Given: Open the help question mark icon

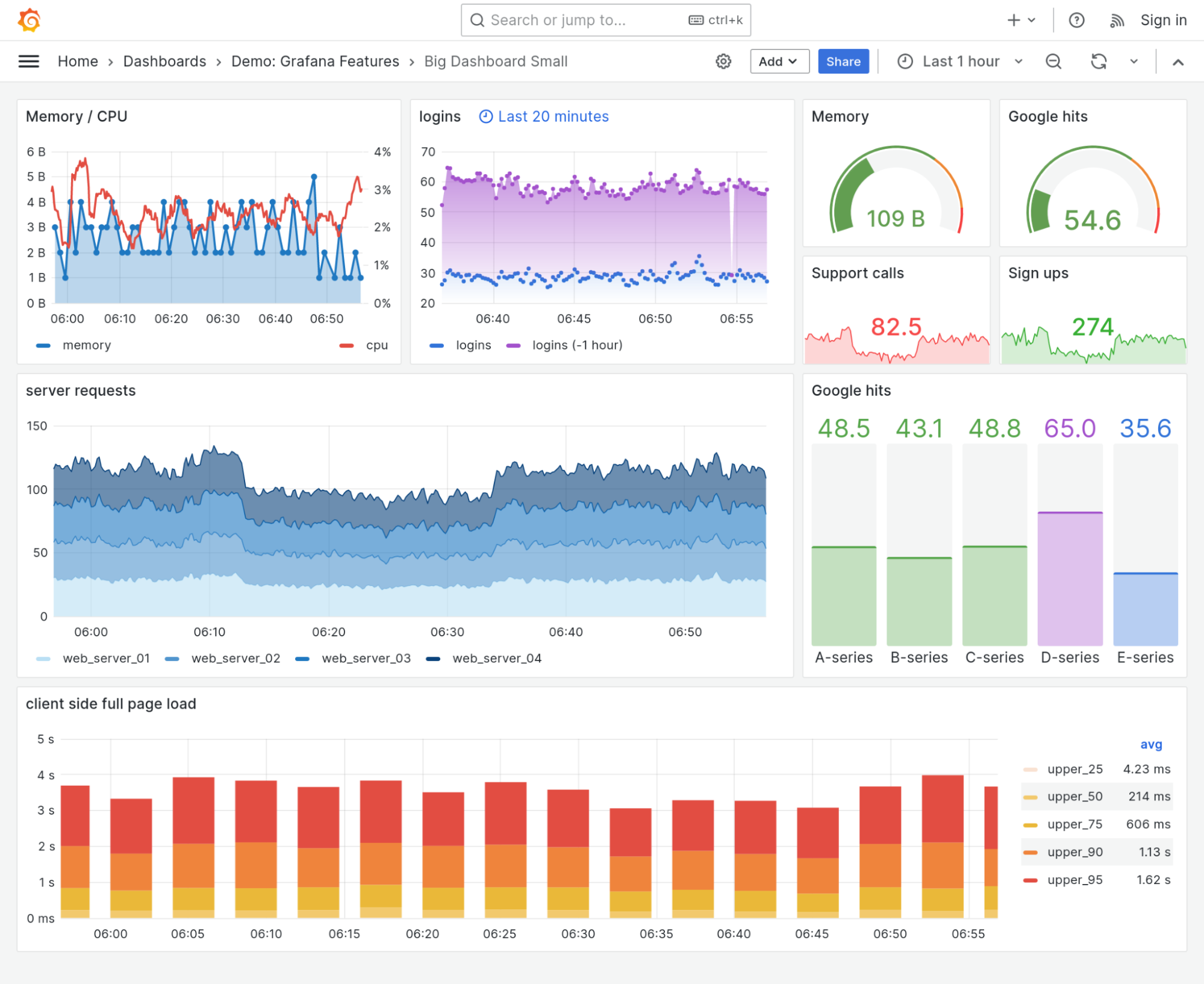Looking at the screenshot, I should [1076, 20].
